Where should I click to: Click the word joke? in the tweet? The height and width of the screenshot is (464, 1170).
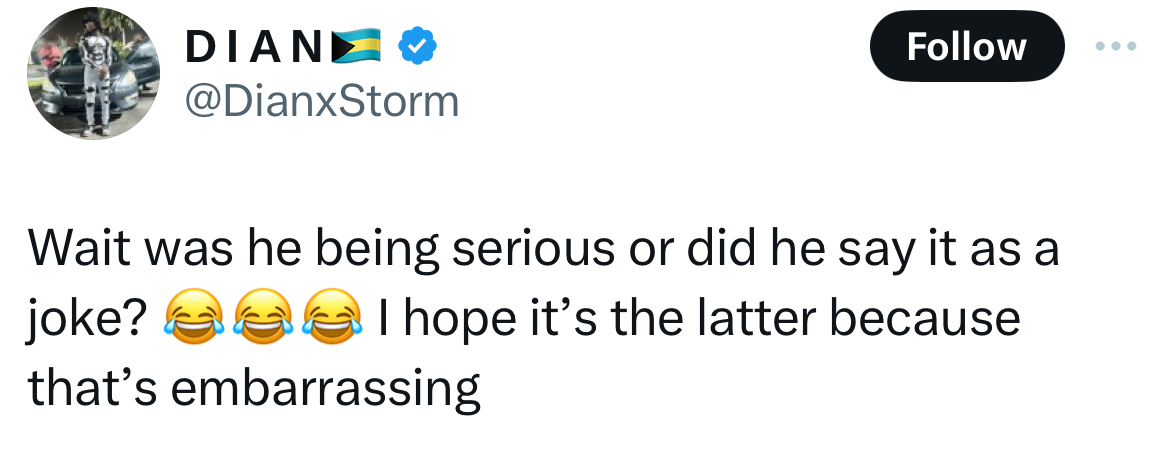point(89,319)
